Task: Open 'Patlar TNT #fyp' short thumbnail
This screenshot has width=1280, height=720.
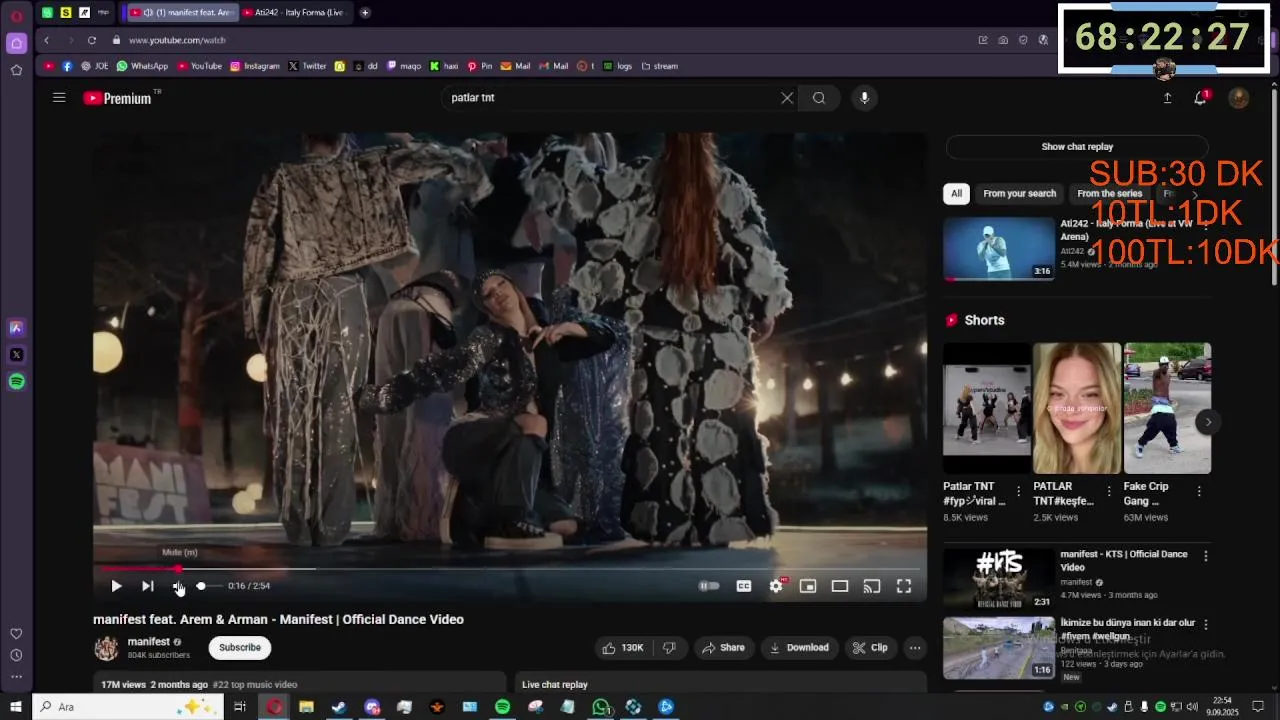Action: [x=986, y=408]
